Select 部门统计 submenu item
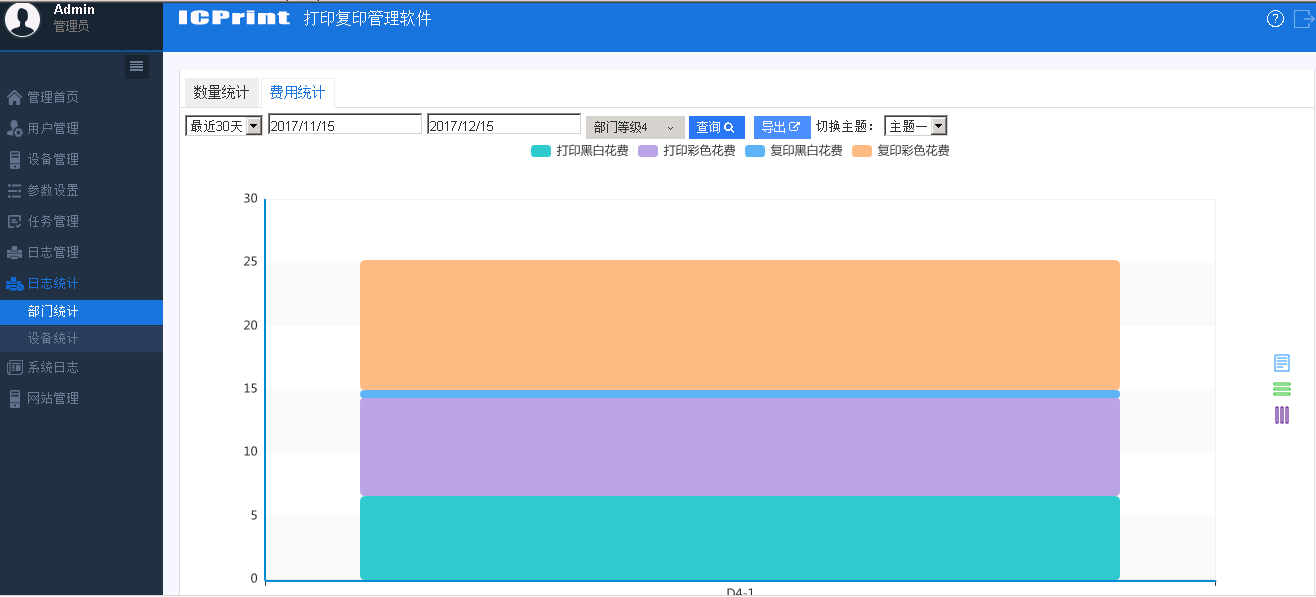This screenshot has height=597, width=1316. pyautogui.click(x=81, y=312)
